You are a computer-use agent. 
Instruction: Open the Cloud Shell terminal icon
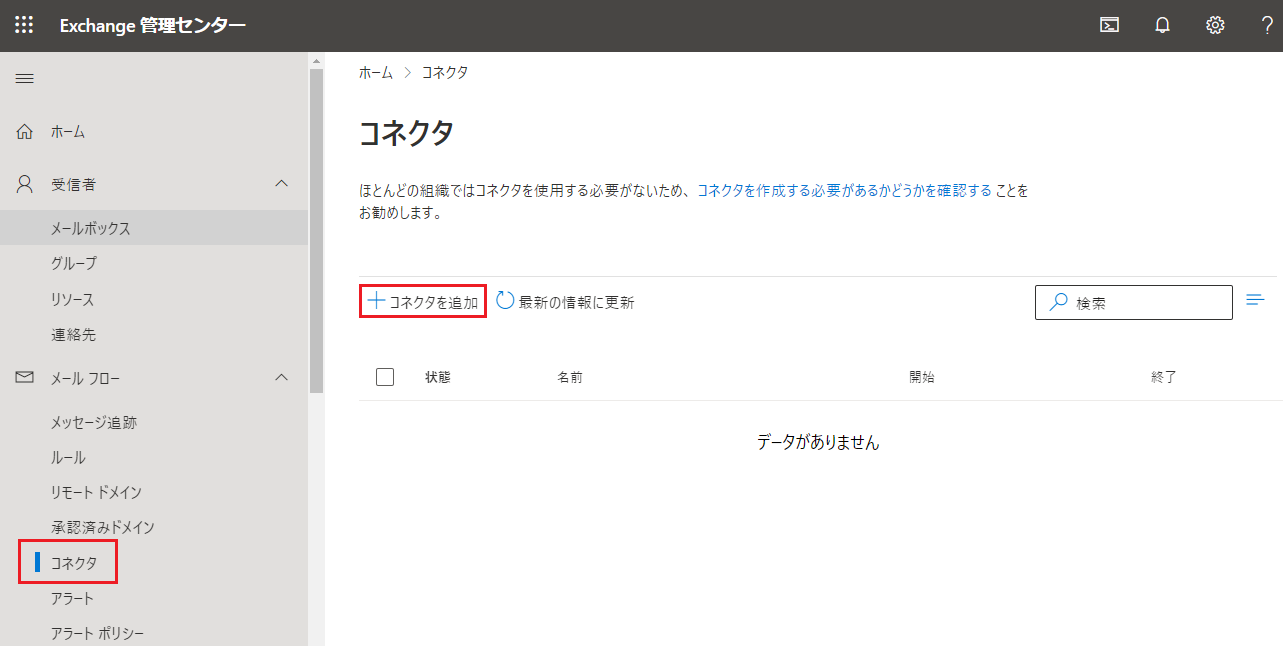coord(1109,26)
